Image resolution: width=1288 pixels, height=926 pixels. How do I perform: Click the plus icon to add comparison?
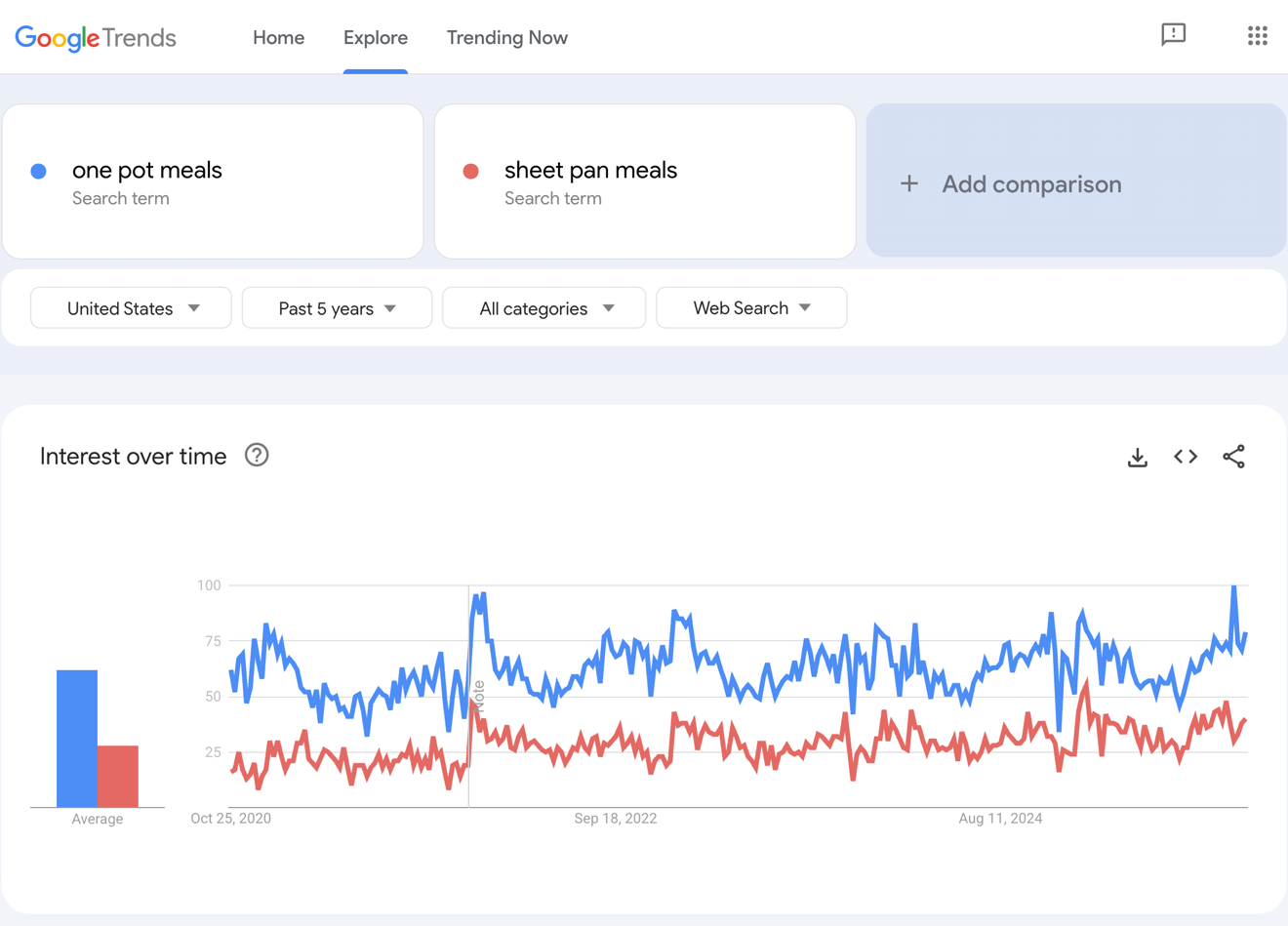[x=908, y=183]
